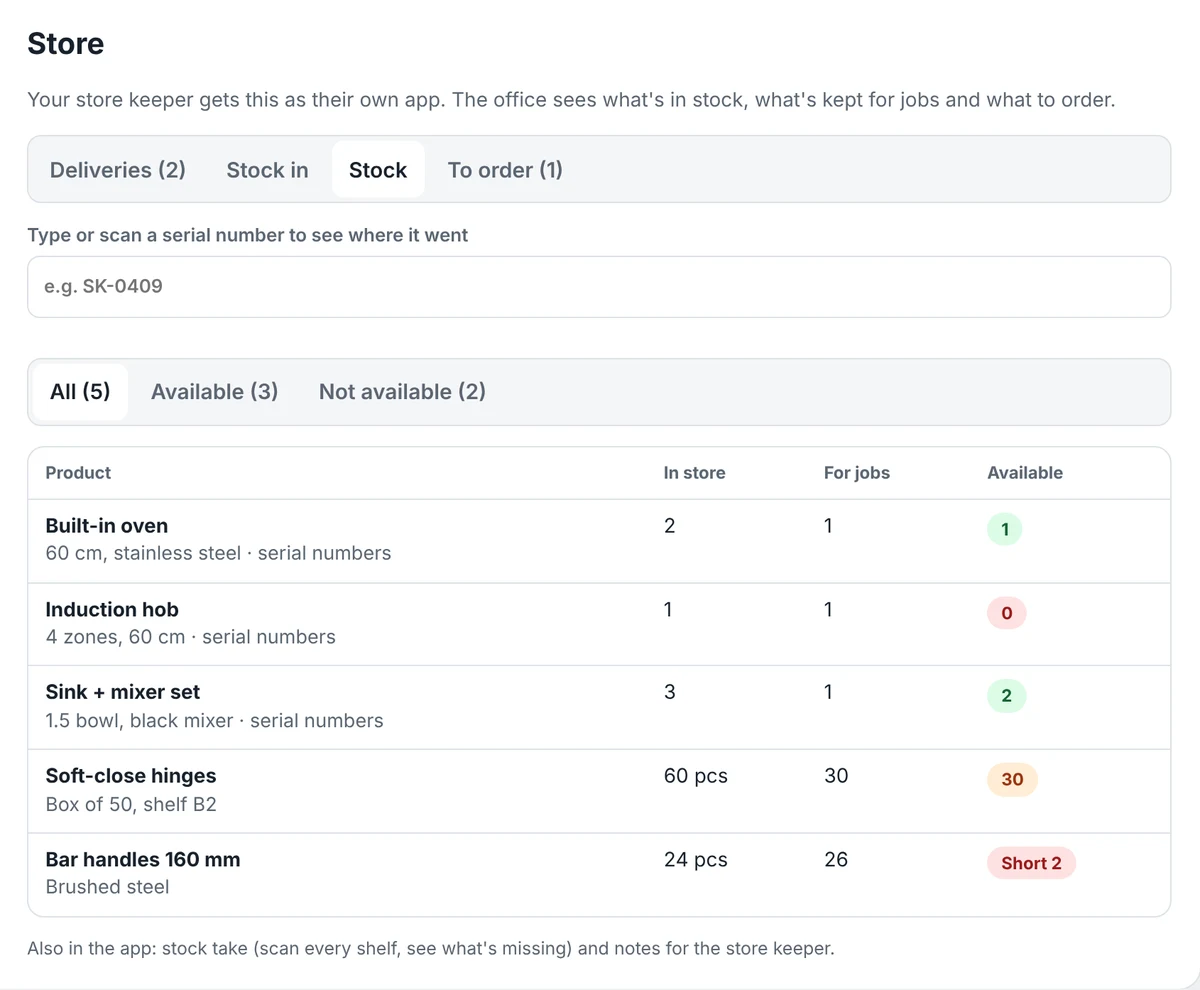This screenshot has height=990, width=1200.
Task: Click the orange 30 badge for Soft-close hinges
Action: (1012, 780)
